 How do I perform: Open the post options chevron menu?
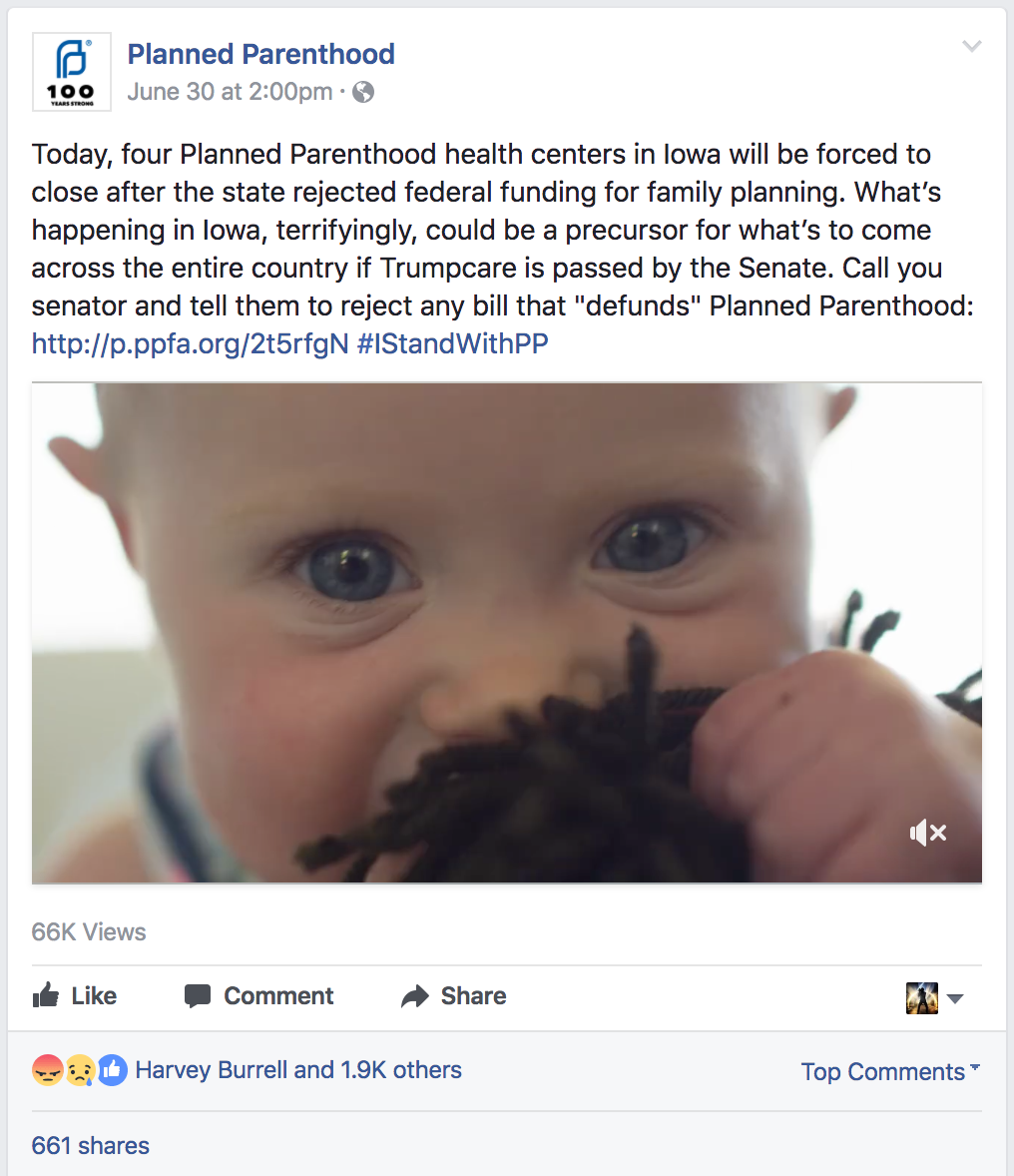(972, 47)
